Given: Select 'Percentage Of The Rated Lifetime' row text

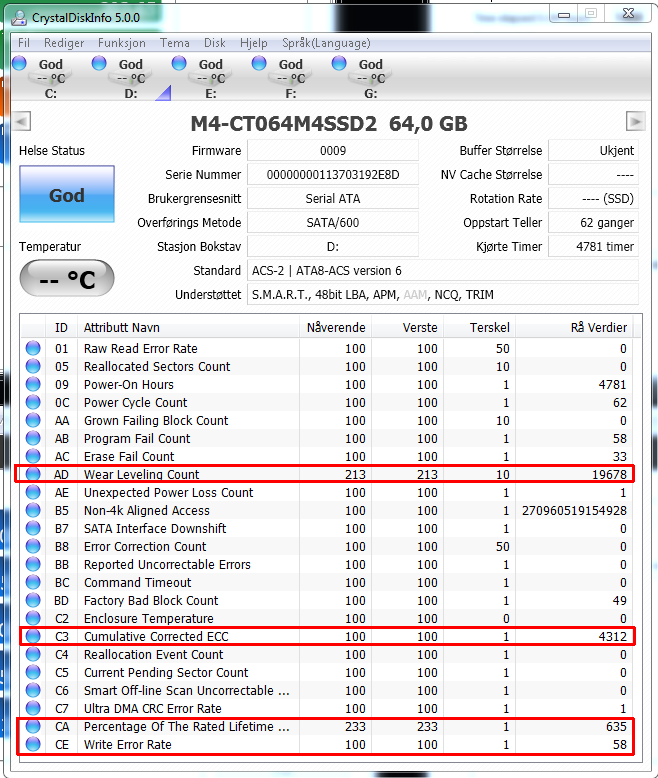Looking at the screenshot, I should [x=187, y=726].
